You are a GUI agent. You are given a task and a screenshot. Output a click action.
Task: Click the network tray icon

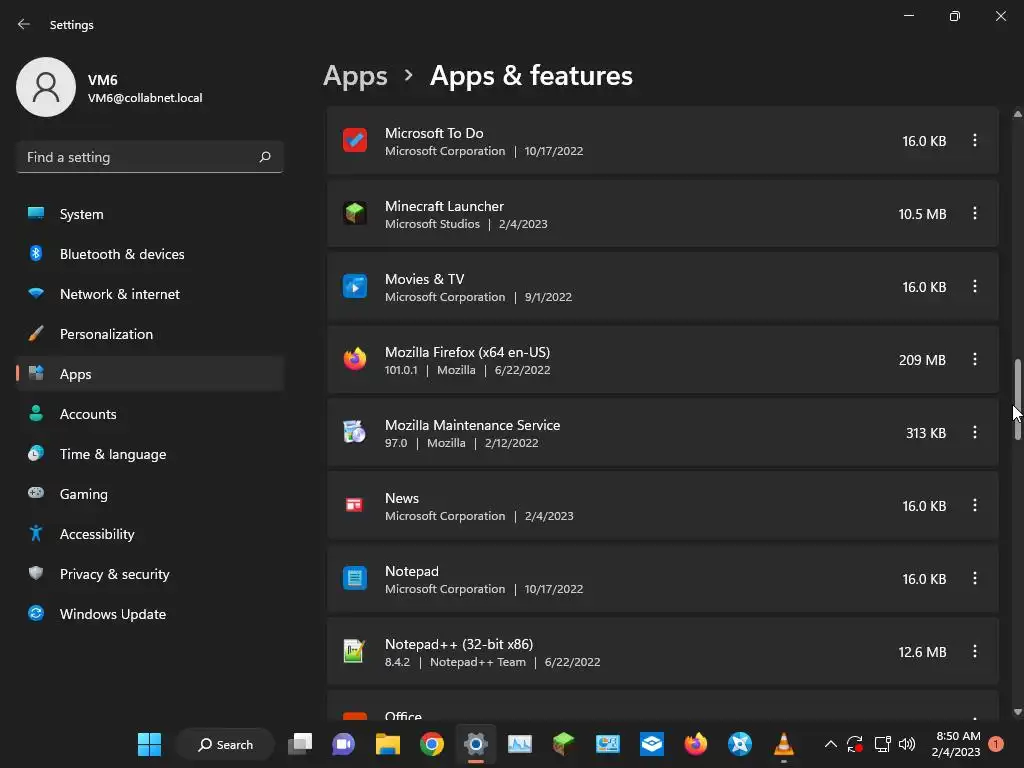[x=882, y=744]
